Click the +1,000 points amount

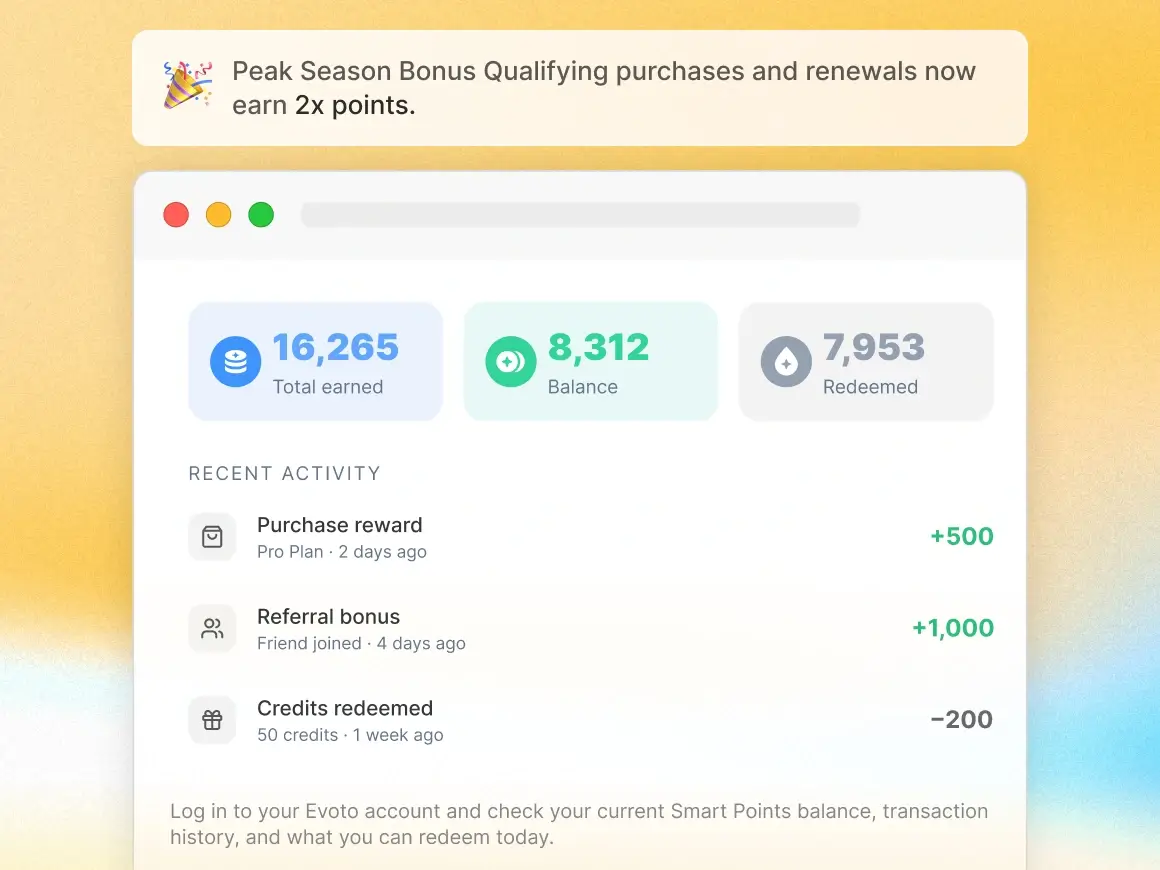coord(953,628)
